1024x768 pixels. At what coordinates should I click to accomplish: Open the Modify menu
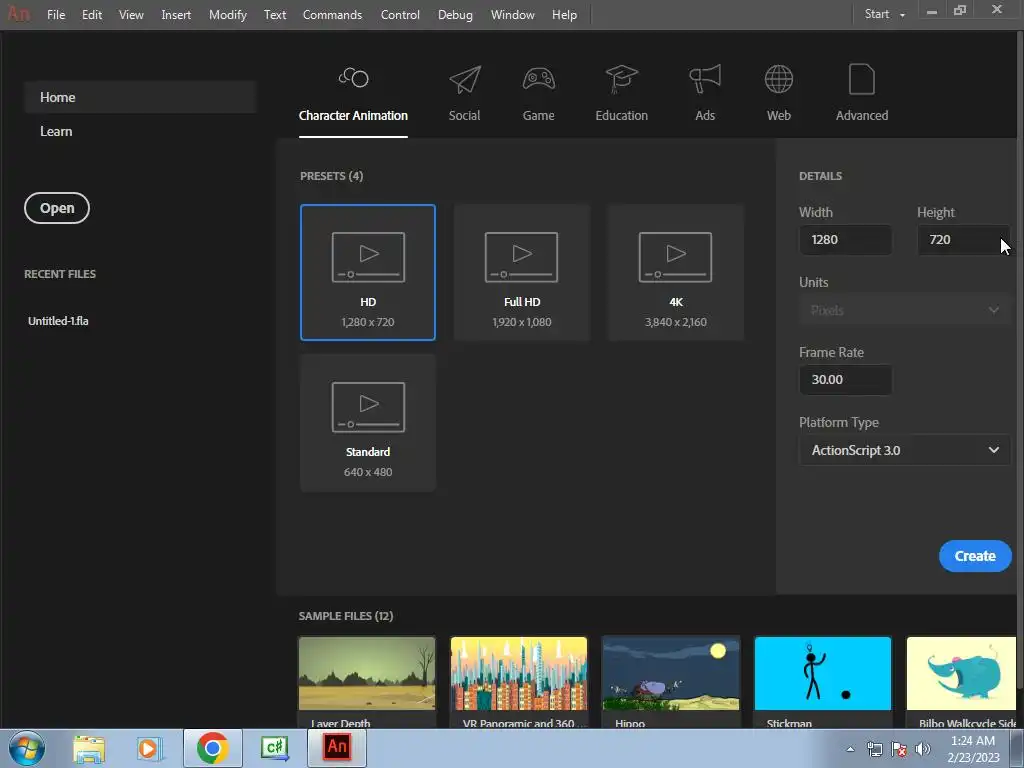227,14
